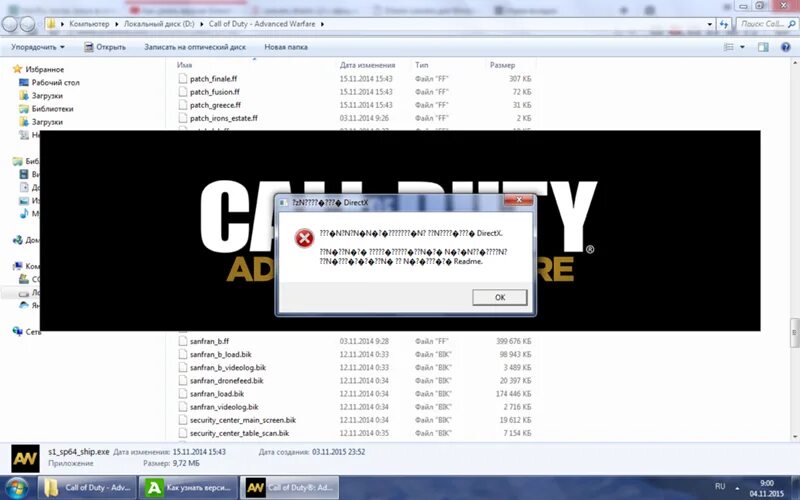The width and height of the screenshot is (800, 500).
Task: Select Call of Duty - Advanced Warfare breadcrumb
Action: 262,24
